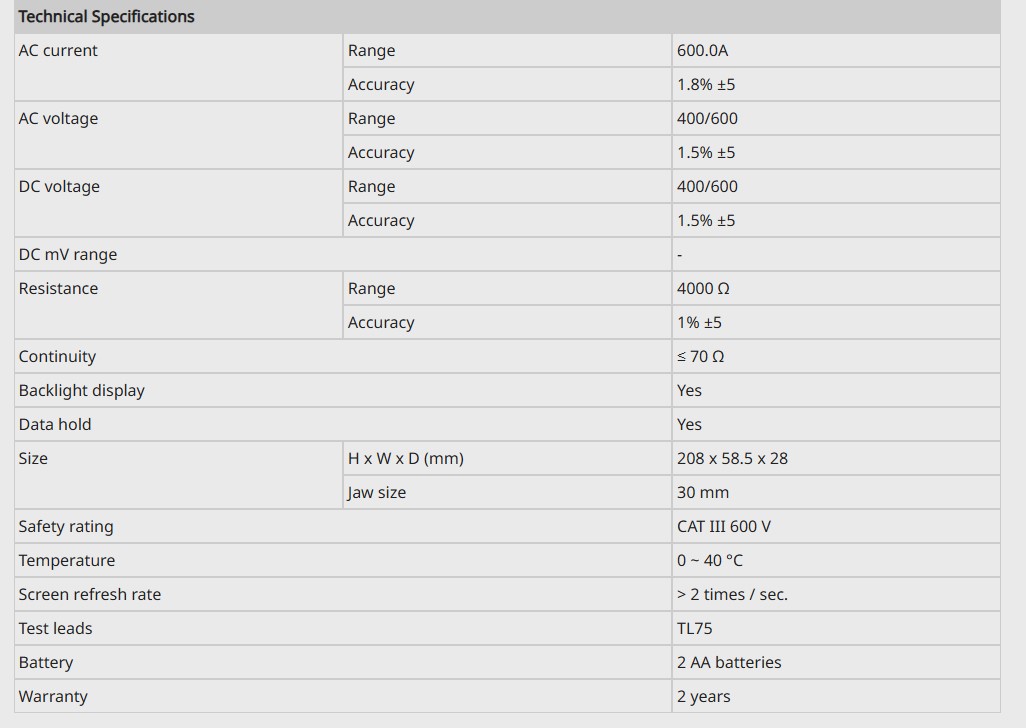The image size is (1026, 728).
Task: Select the AC current row label
Action: coord(58,51)
